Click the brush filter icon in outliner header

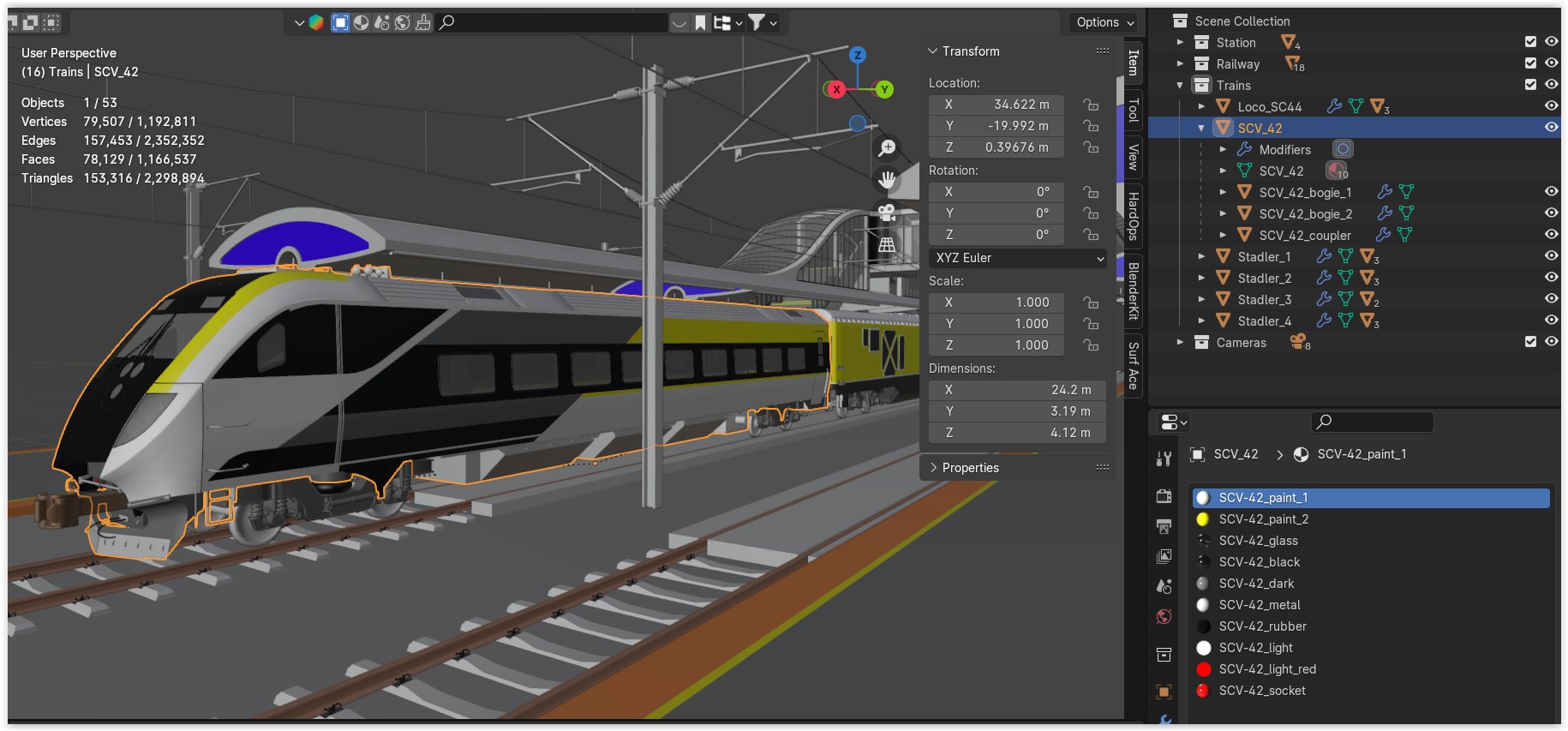pos(422,22)
